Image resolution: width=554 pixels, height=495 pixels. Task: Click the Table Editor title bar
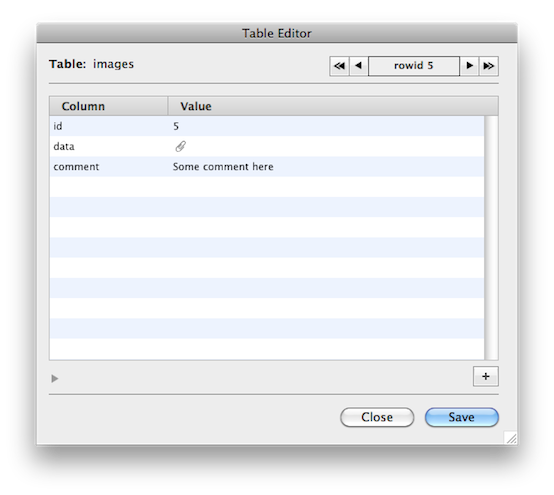pyautogui.click(x=277, y=33)
